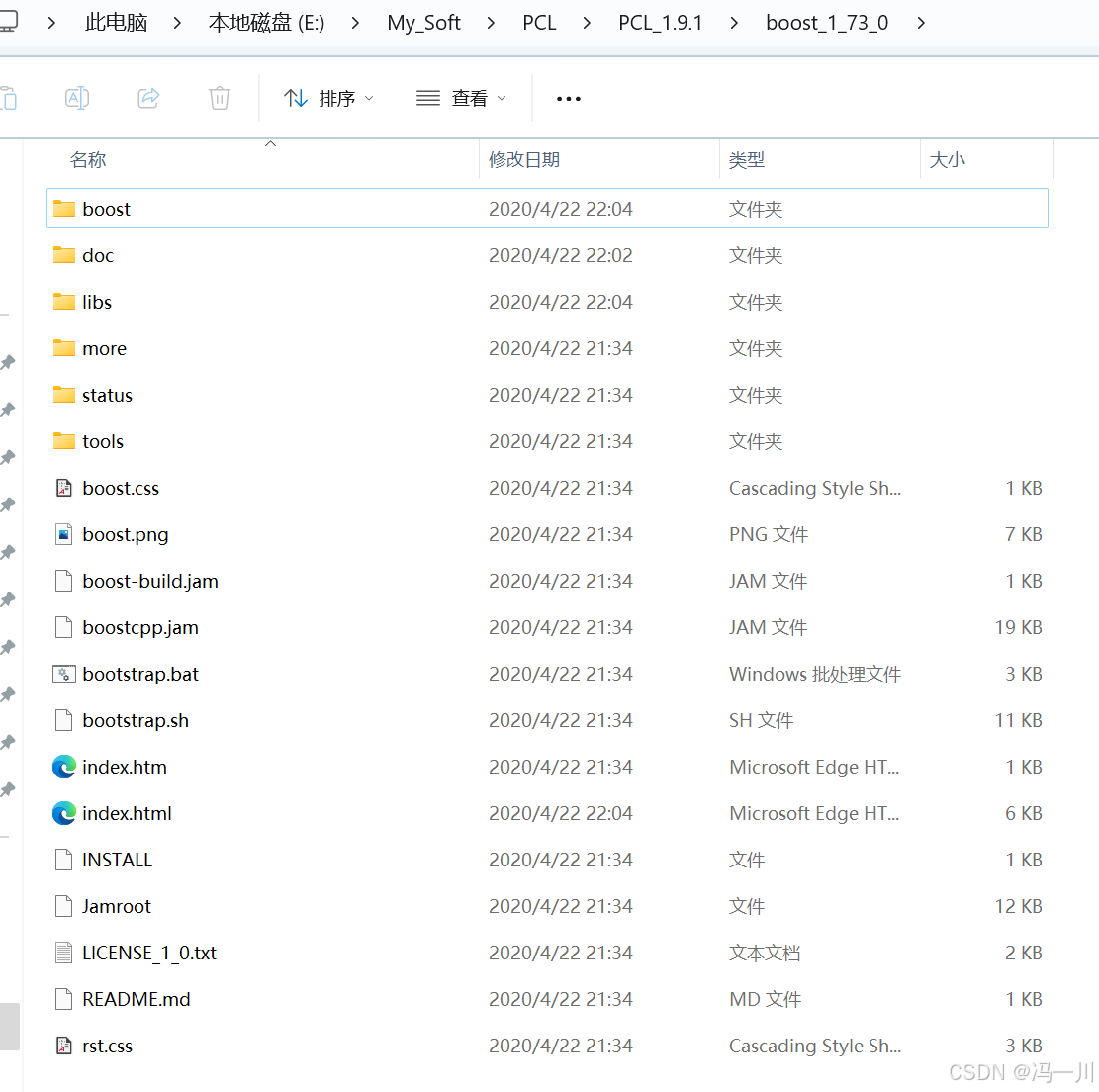Screen dimensions: 1099x1092
Task: Go to My_Soft breadcrumb folder
Action: click(423, 23)
